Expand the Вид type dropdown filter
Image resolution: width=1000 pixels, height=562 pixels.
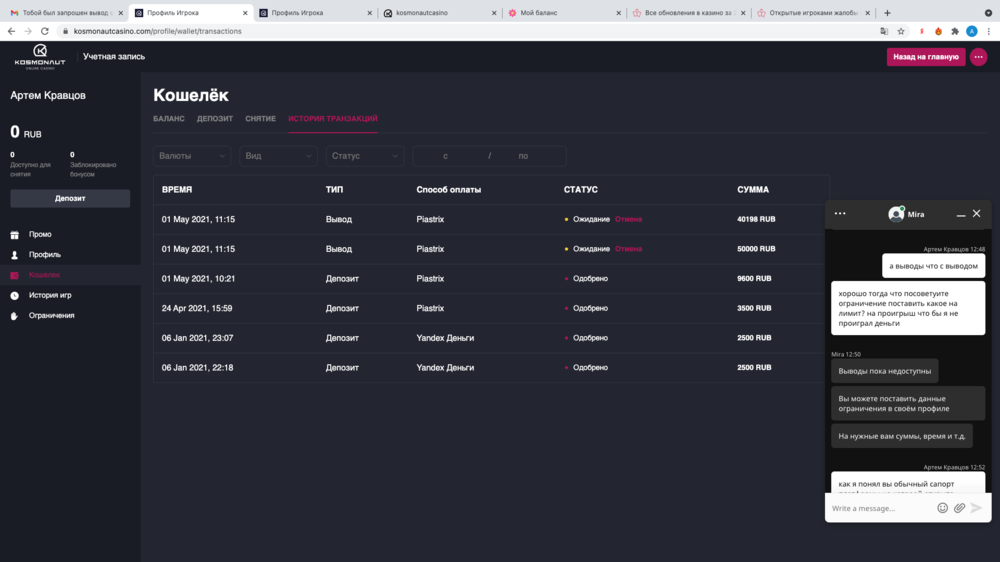278,156
